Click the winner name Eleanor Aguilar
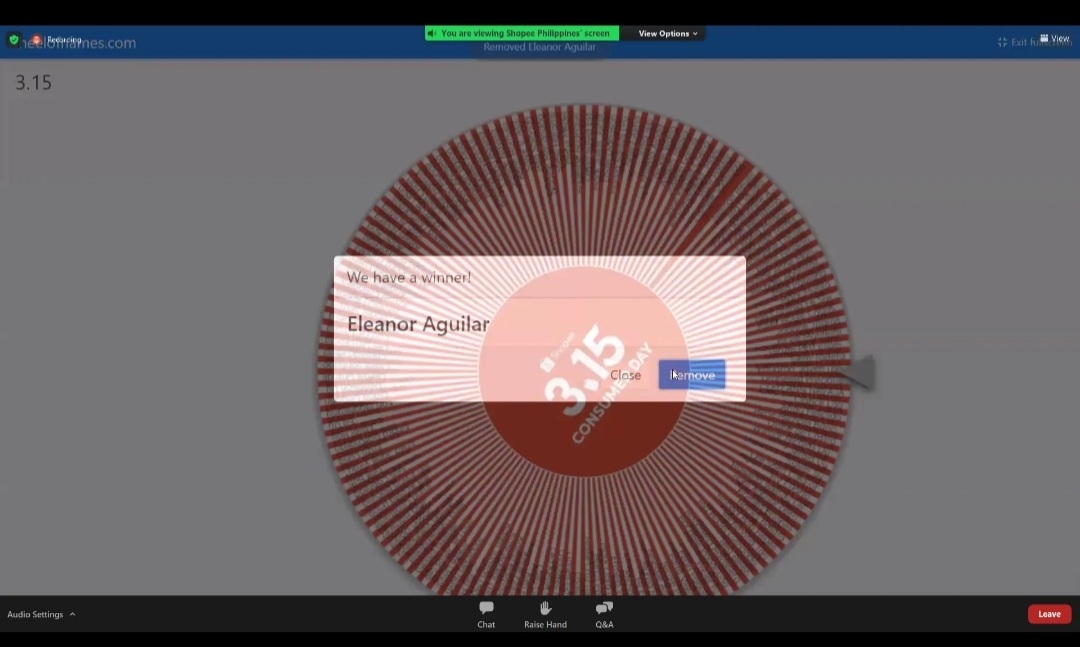 coord(418,323)
